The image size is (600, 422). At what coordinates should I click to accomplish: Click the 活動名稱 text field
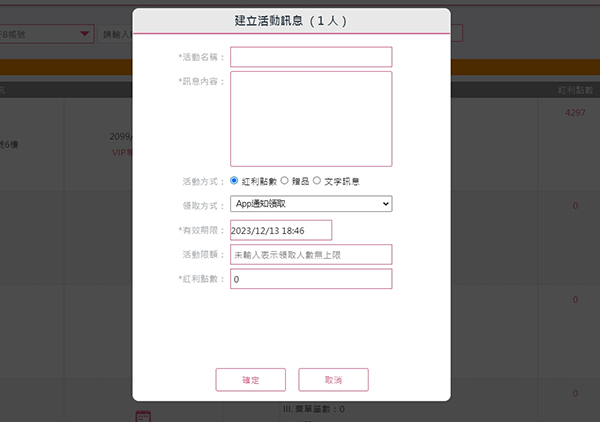pyautogui.click(x=311, y=57)
